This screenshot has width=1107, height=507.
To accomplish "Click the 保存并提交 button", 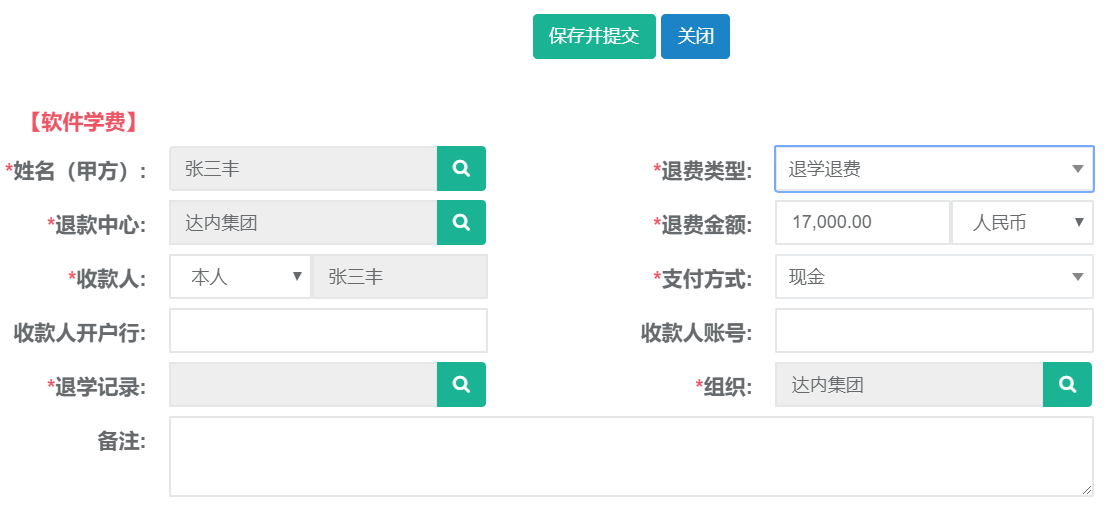I will [x=594, y=37].
